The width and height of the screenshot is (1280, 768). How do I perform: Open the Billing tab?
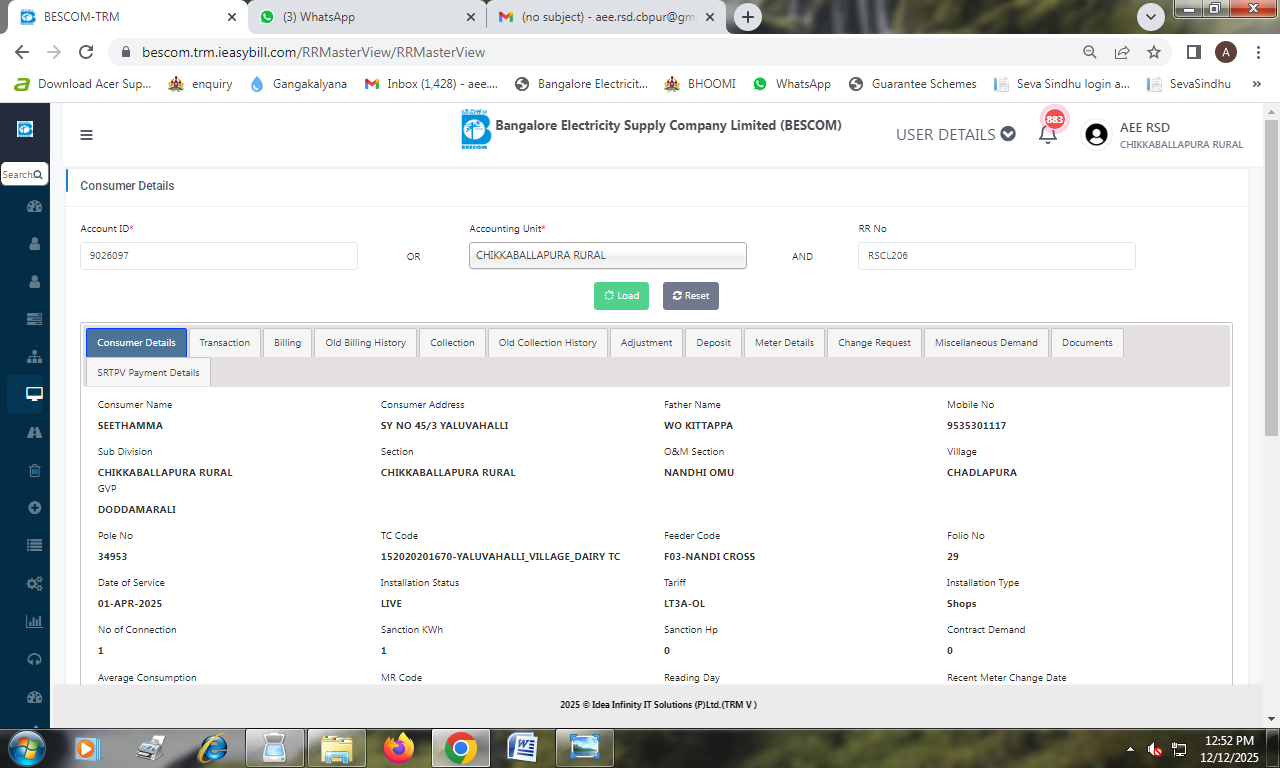click(288, 343)
